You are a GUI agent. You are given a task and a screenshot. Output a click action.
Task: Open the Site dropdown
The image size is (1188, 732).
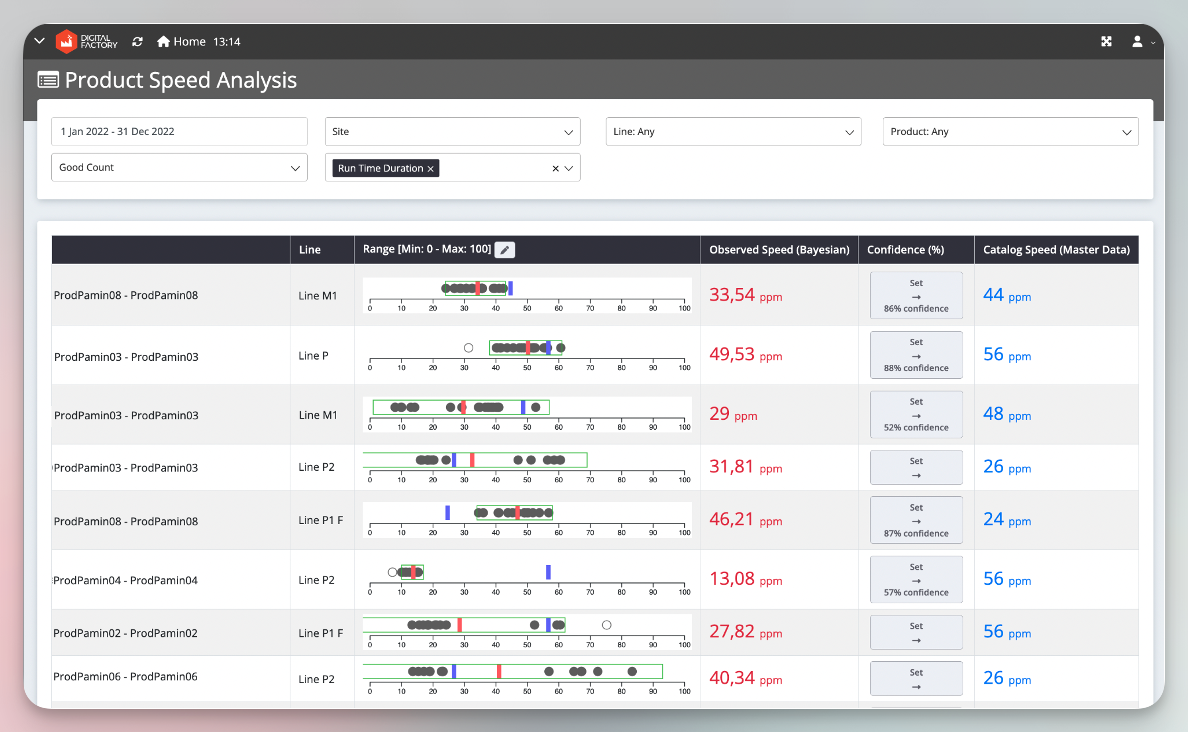[x=452, y=132]
